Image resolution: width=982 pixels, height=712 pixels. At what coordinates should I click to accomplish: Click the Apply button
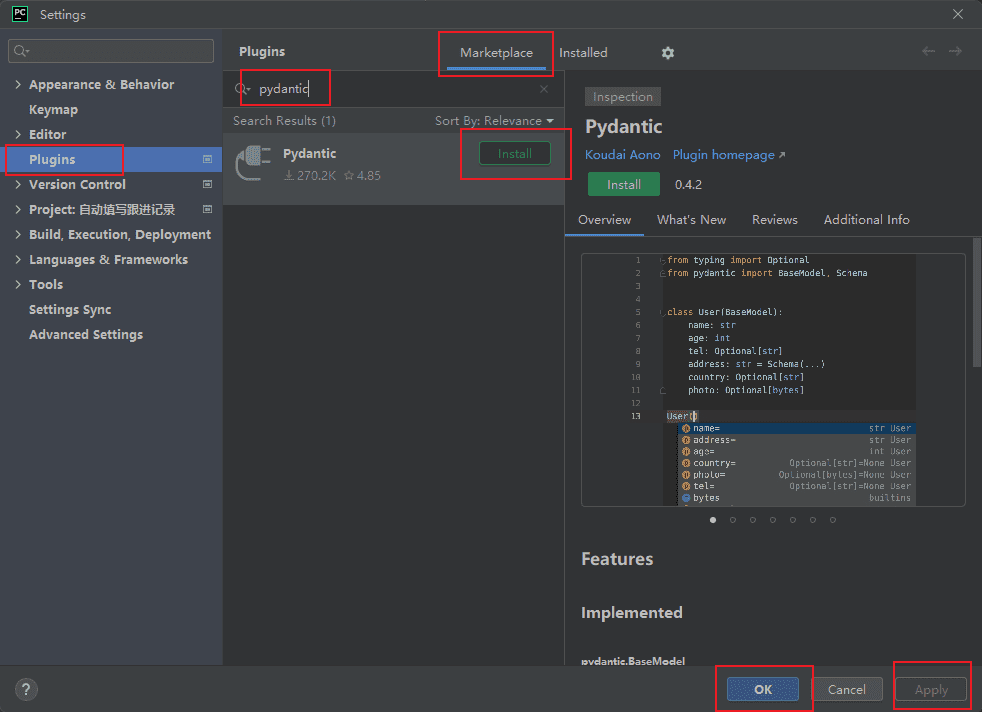(x=931, y=689)
